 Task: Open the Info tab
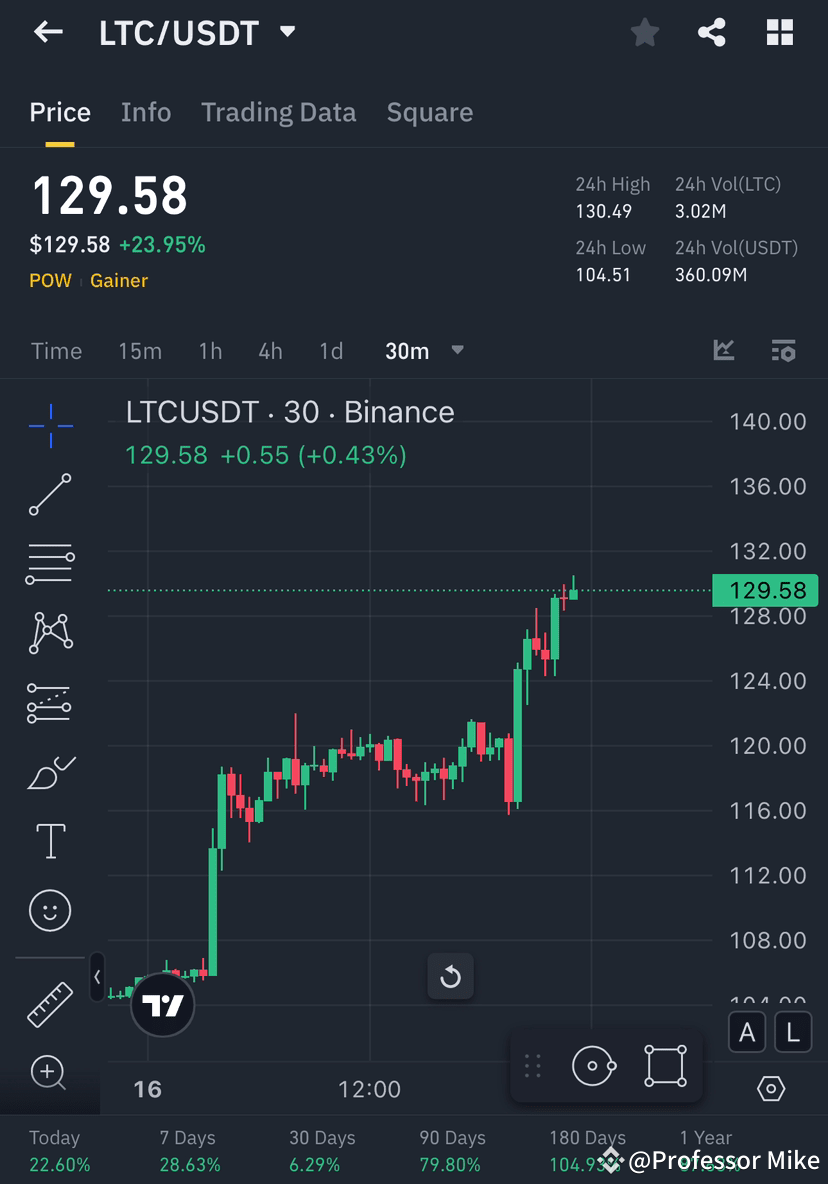click(146, 112)
